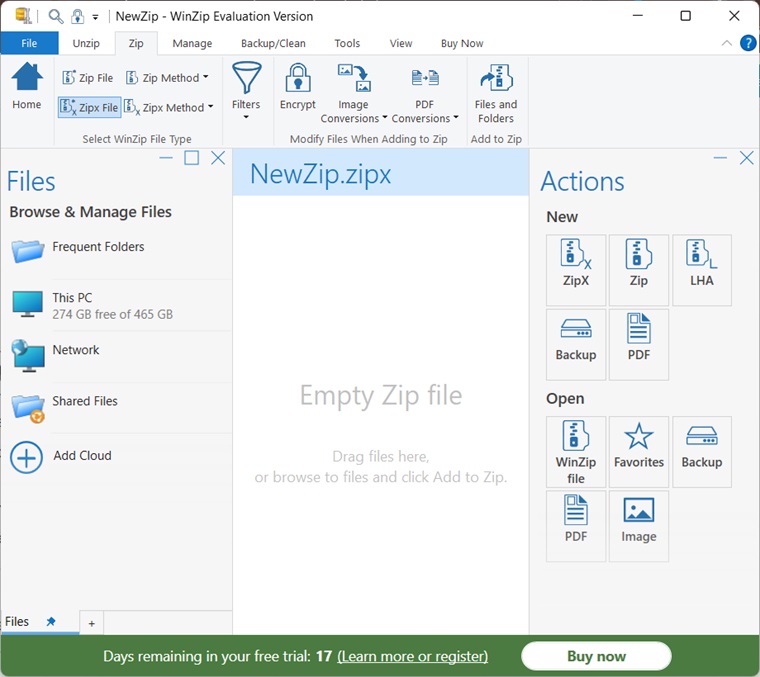760x677 pixels.
Task: Open Zipx Method dropdown
Action: point(169,107)
